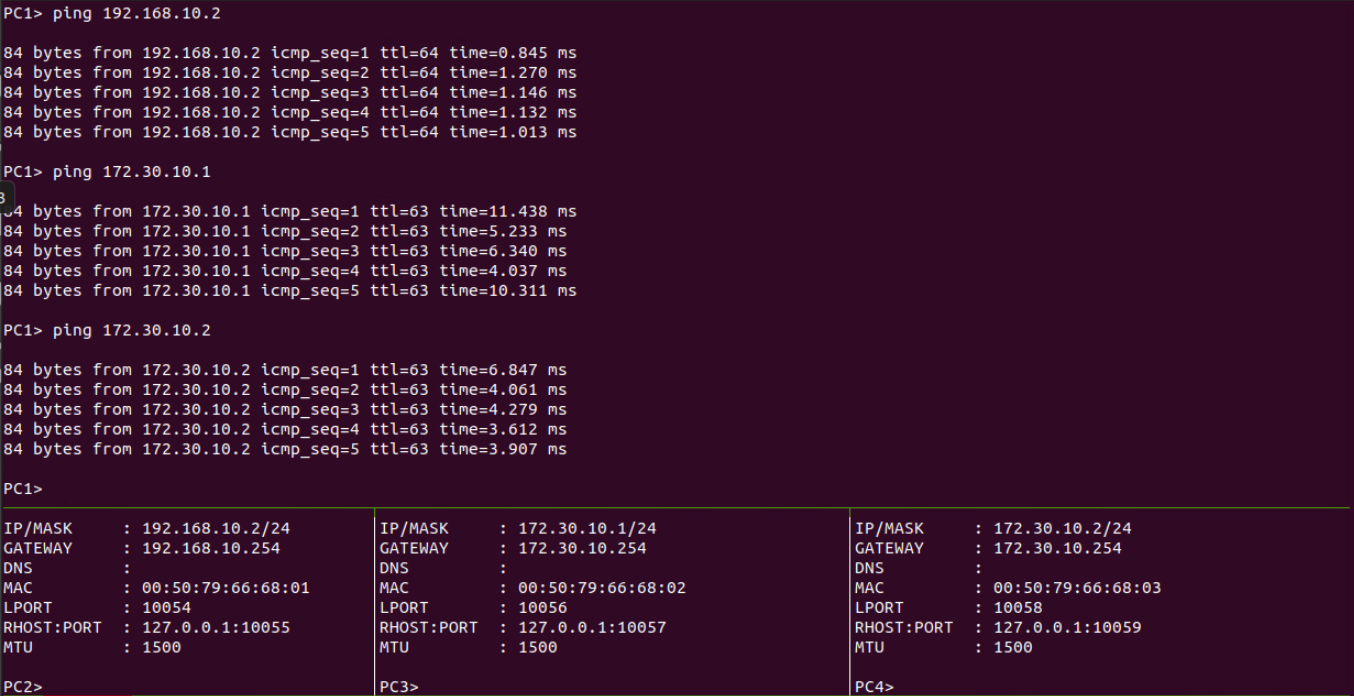Click the reply line with time=5.233 ms

pos(285,231)
